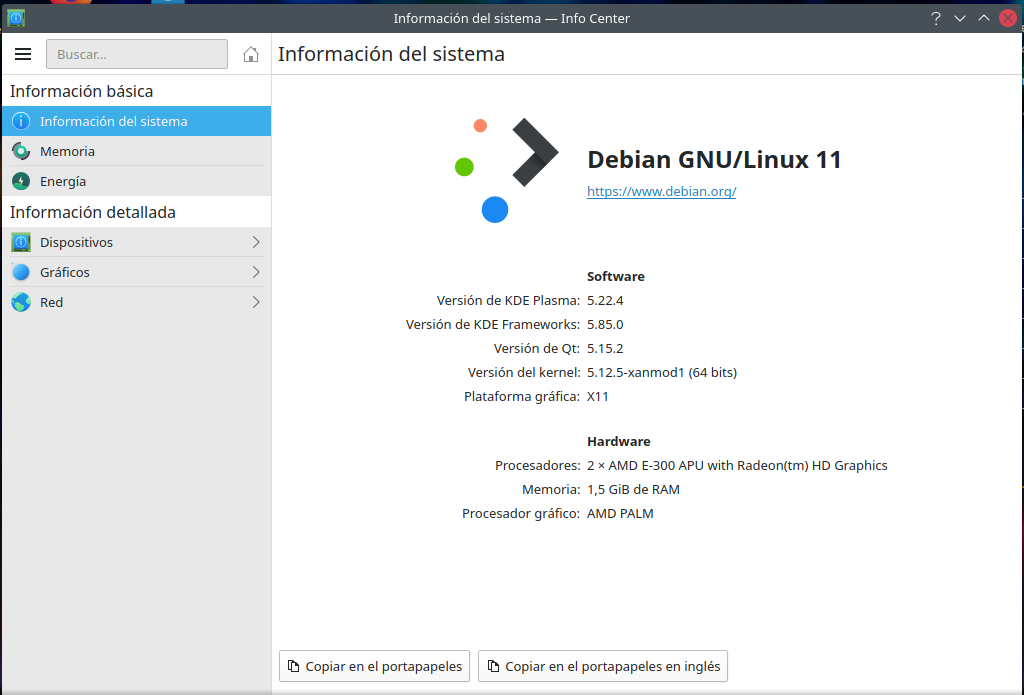Open the Gráficos category
The image size is (1024, 695).
(136, 272)
